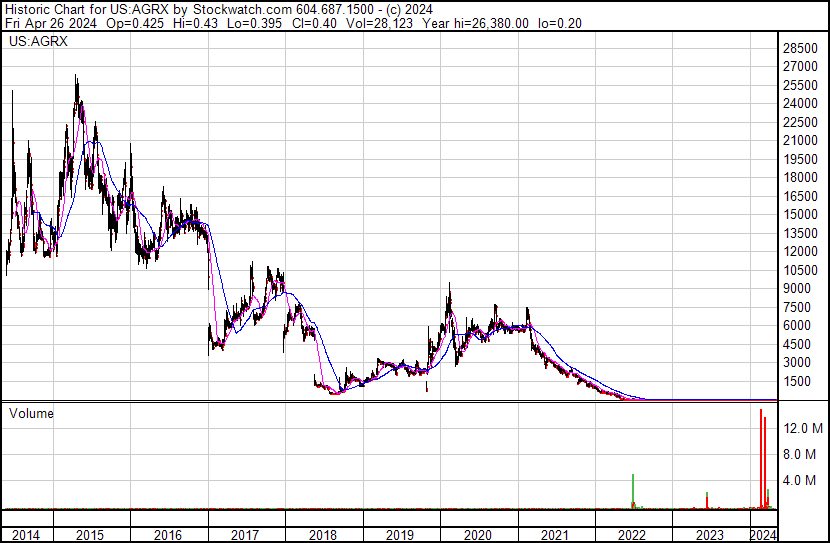
Task: Click the 2015 year label on axis
Action: [90, 535]
